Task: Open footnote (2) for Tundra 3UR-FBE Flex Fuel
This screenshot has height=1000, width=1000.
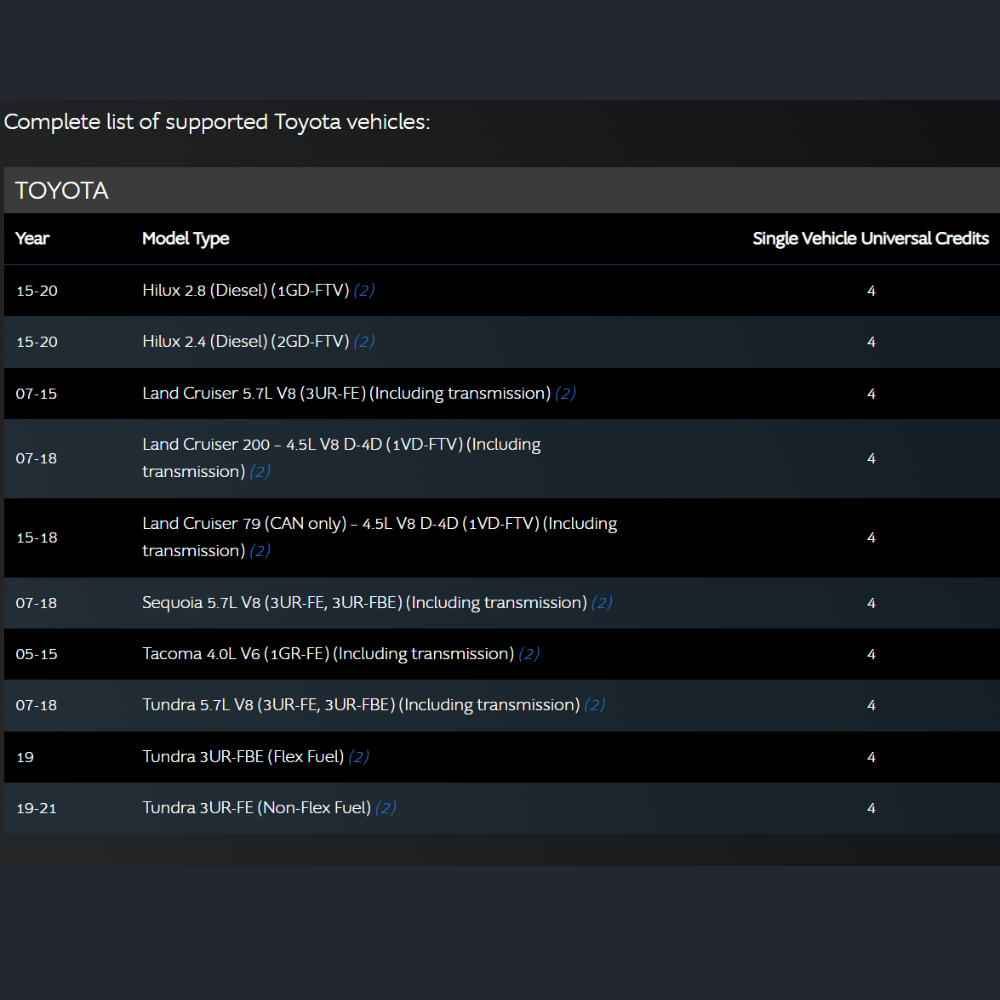Action: click(358, 756)
